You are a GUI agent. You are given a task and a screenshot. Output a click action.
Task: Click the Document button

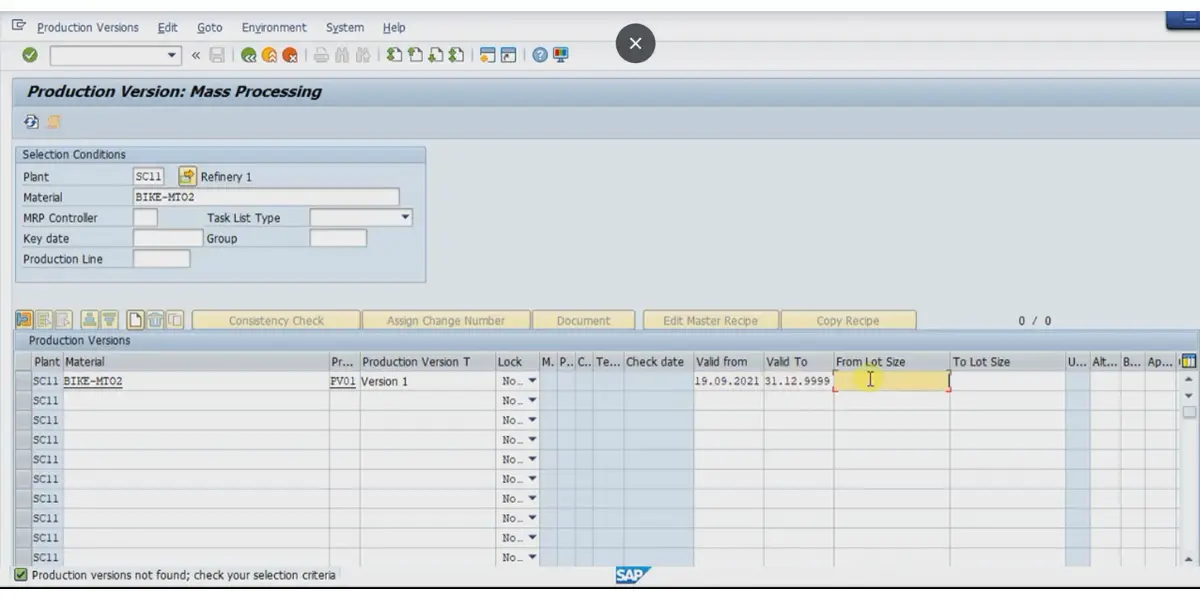[583, 321]
